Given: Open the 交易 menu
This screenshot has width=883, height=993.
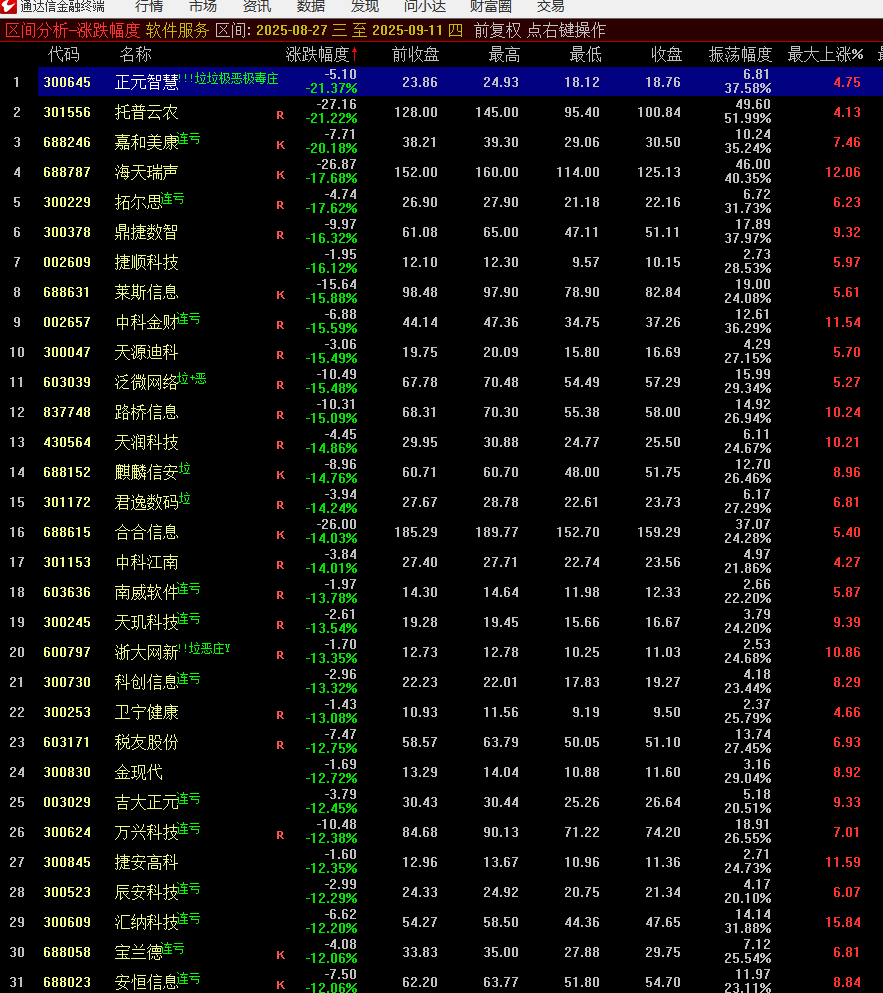Looking at the screenshot, I should [x=550, y=6].
